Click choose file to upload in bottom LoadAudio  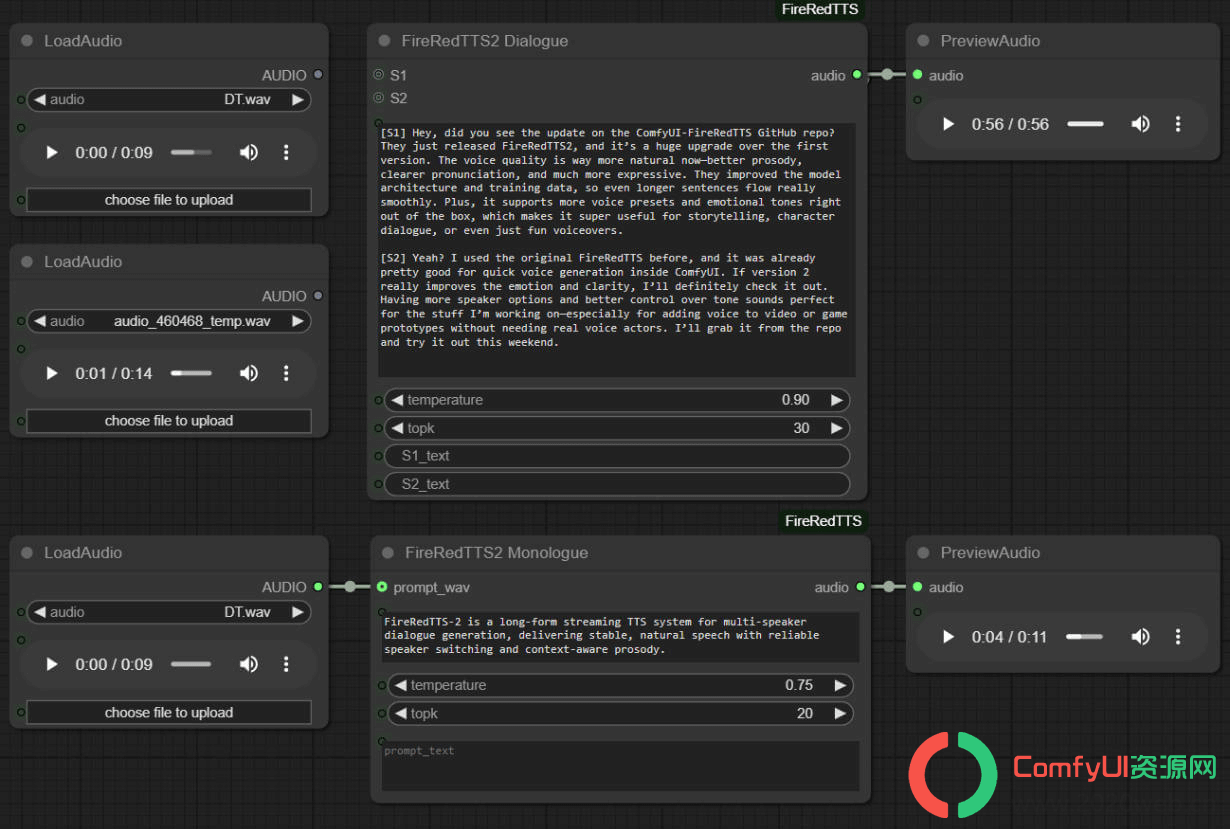[x=169, y=713]
